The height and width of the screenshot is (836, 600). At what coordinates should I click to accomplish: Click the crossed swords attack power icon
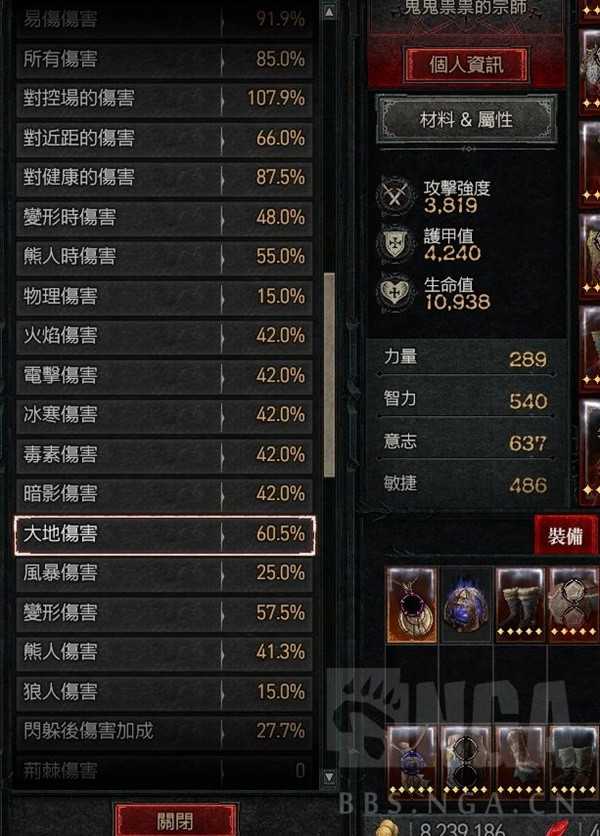pos(395,196)
